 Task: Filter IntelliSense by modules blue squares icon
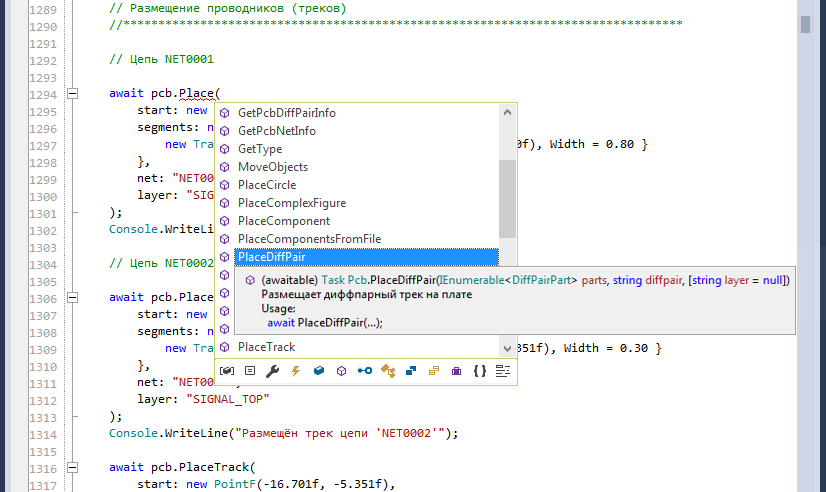coord(411,371)
